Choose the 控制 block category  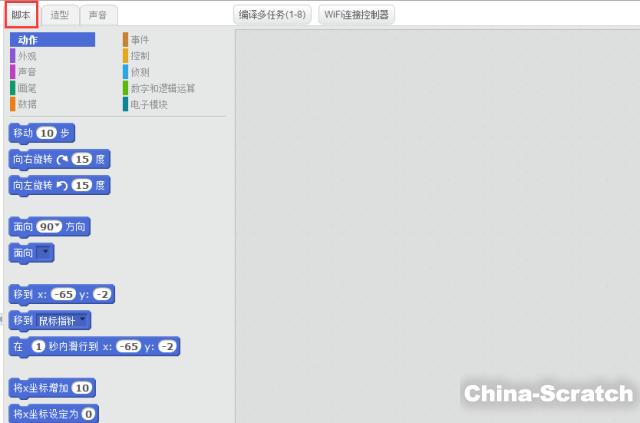[139, 56]
